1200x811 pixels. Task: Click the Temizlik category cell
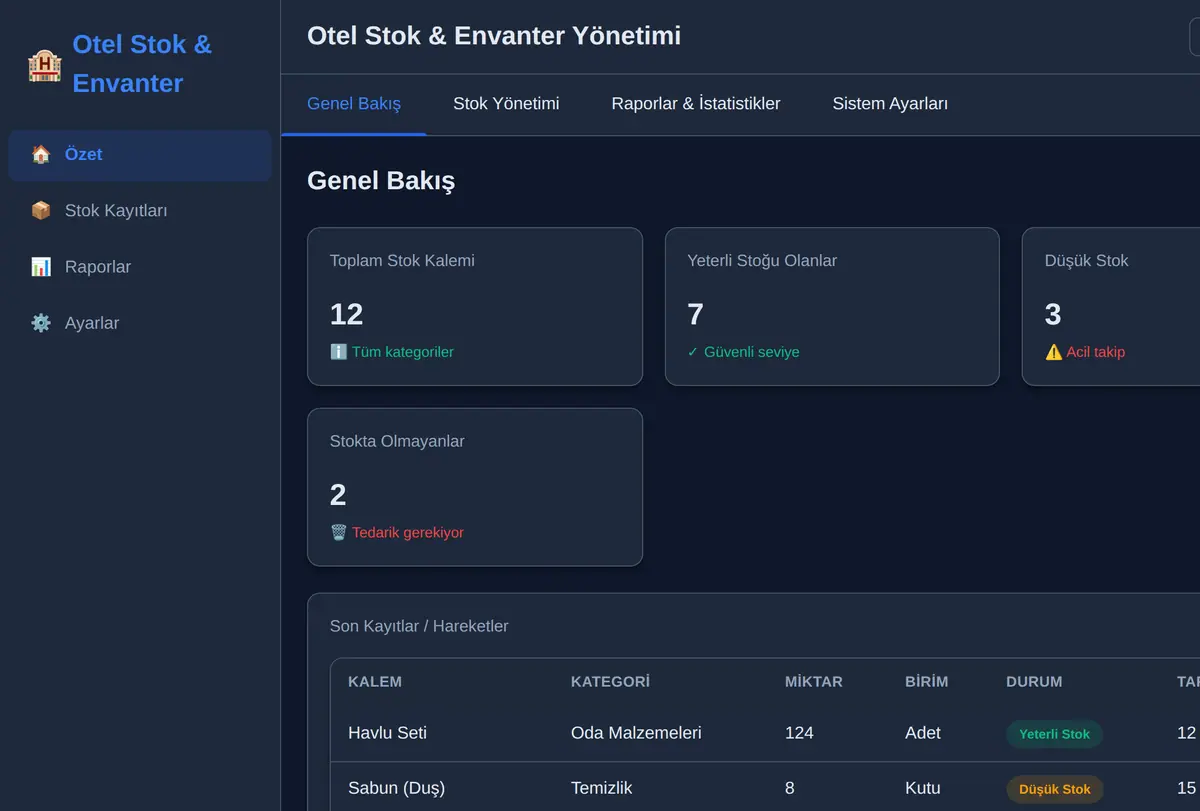602,788
